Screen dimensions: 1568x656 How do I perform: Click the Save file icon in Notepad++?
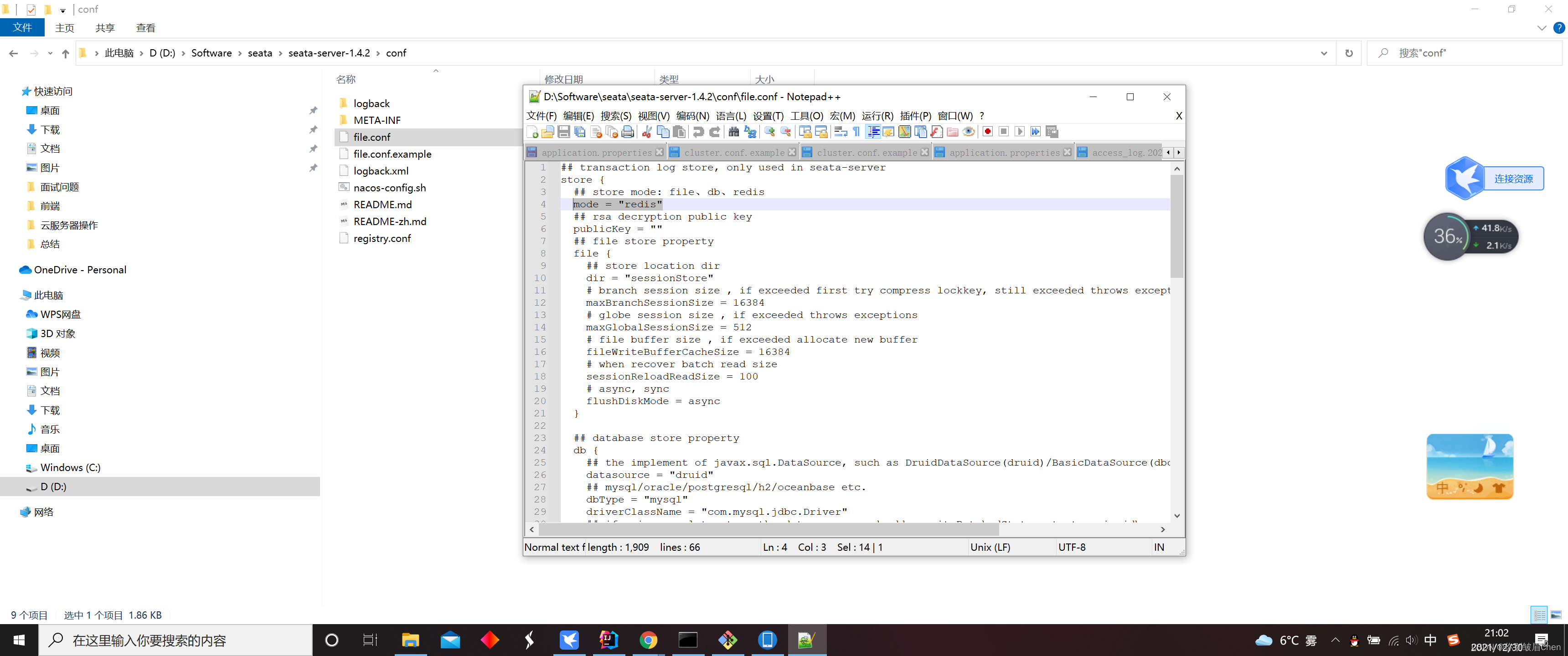click(x=564, y=132)
